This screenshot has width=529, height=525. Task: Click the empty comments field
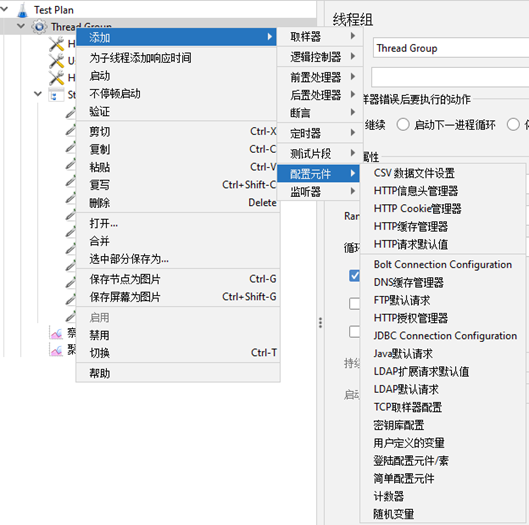point(450,77)
